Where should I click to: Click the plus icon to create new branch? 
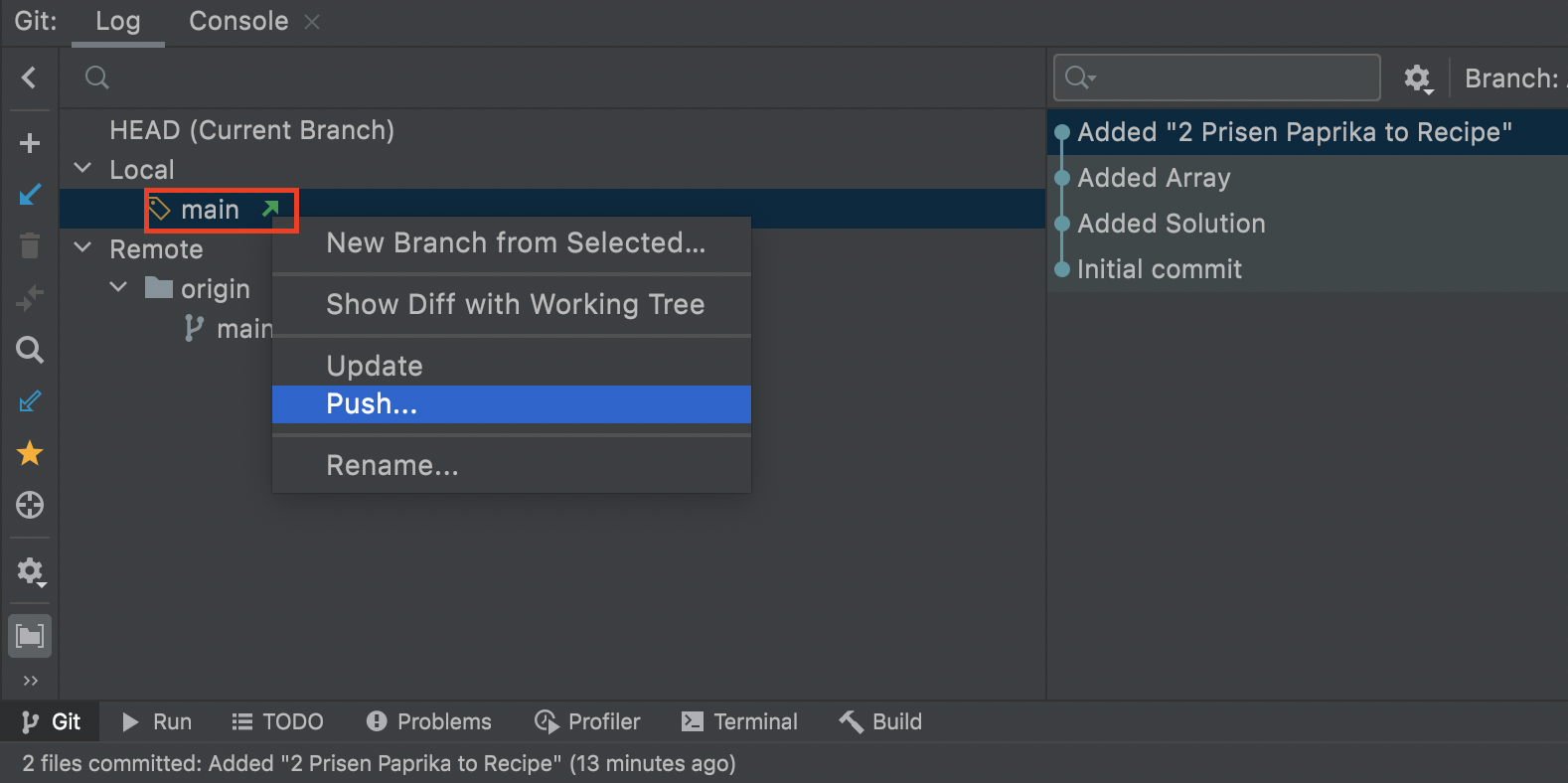[30, 143]
